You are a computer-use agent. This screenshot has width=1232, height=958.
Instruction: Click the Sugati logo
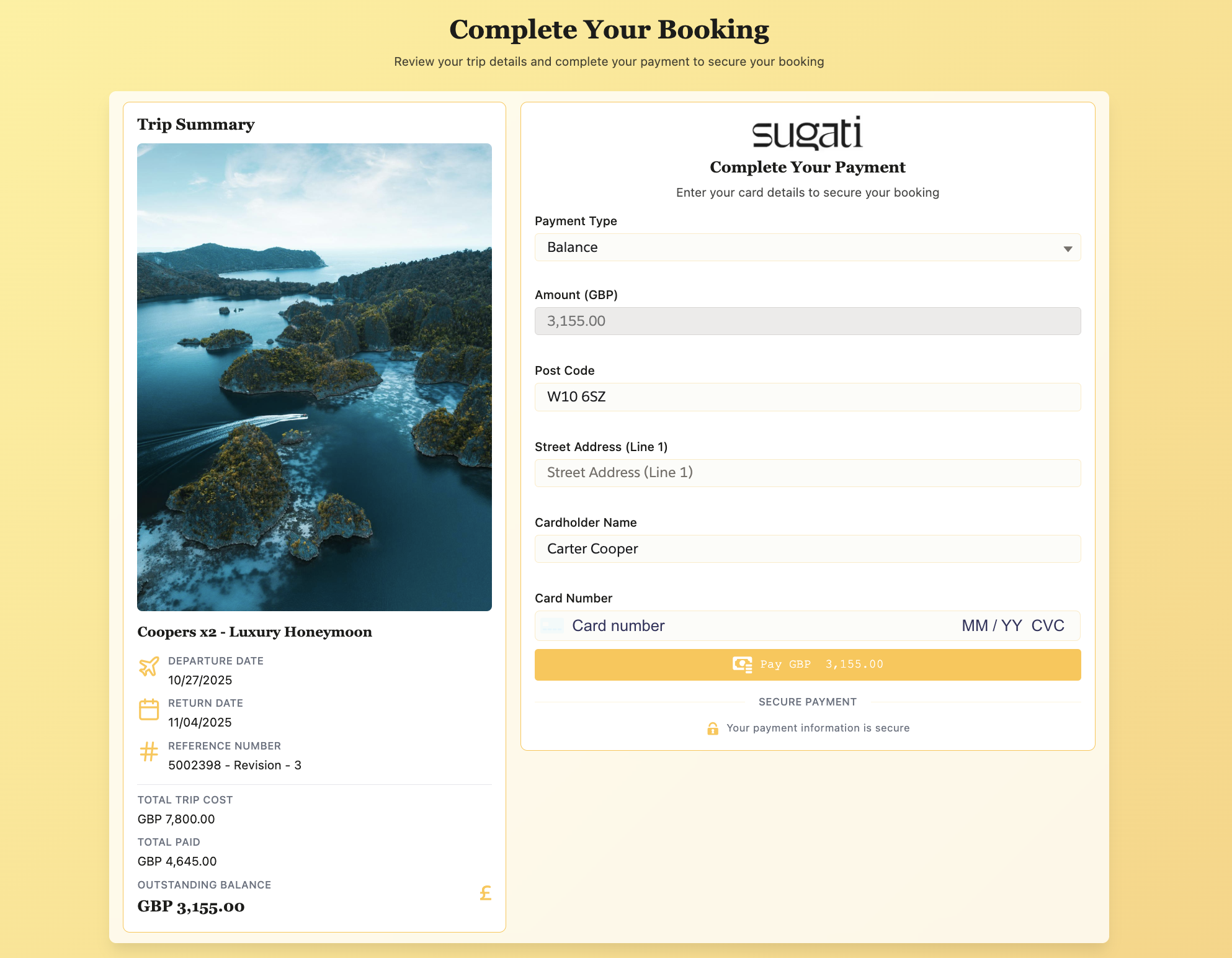click(807, 133)
